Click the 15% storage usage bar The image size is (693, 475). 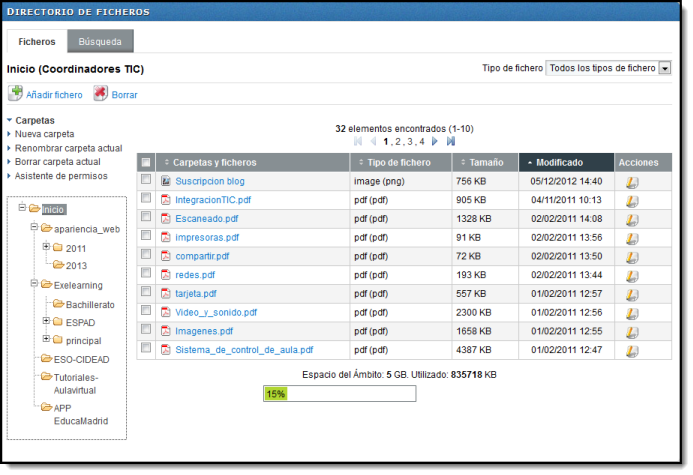tap(339, 394)
